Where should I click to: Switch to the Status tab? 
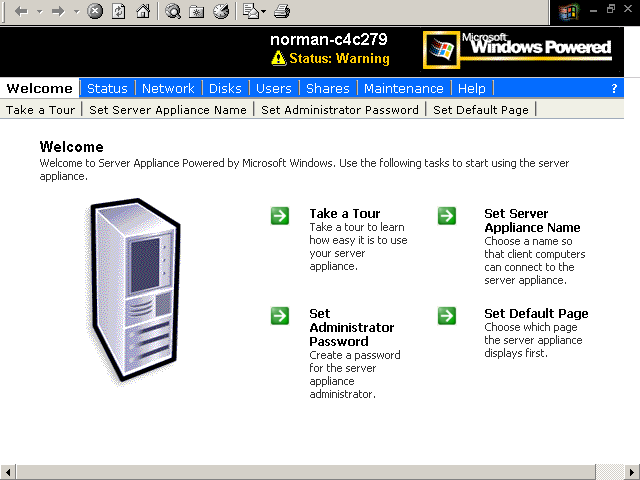107,88
